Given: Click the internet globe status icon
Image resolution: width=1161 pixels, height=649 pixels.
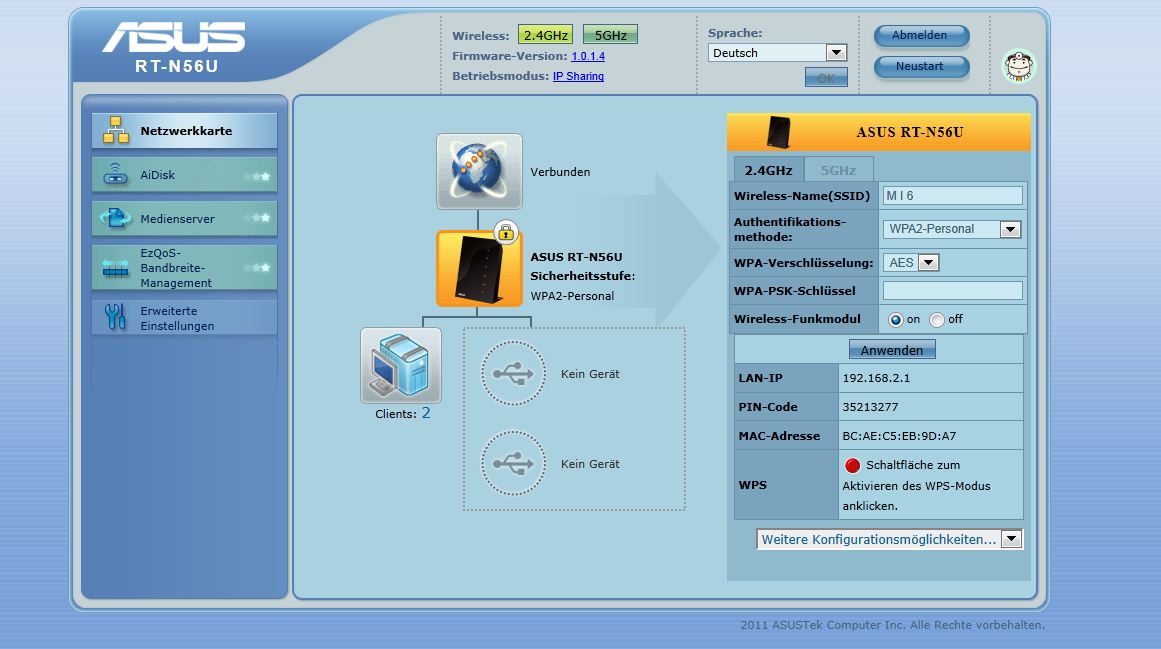Looking at the screenshot, I should pyautogui.click(x=479, y=171).
